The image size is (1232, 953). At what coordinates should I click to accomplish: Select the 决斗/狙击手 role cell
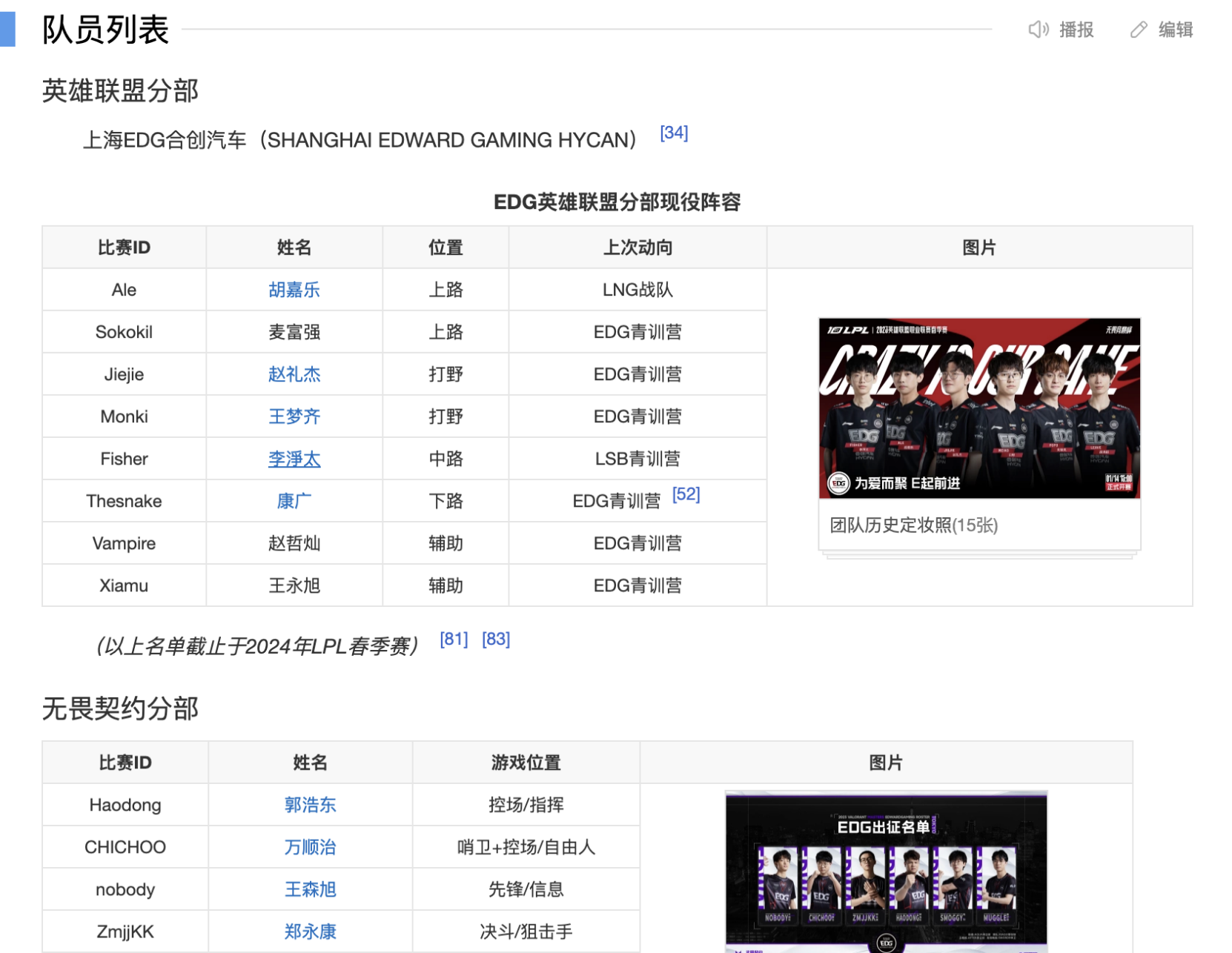(526, 932)
